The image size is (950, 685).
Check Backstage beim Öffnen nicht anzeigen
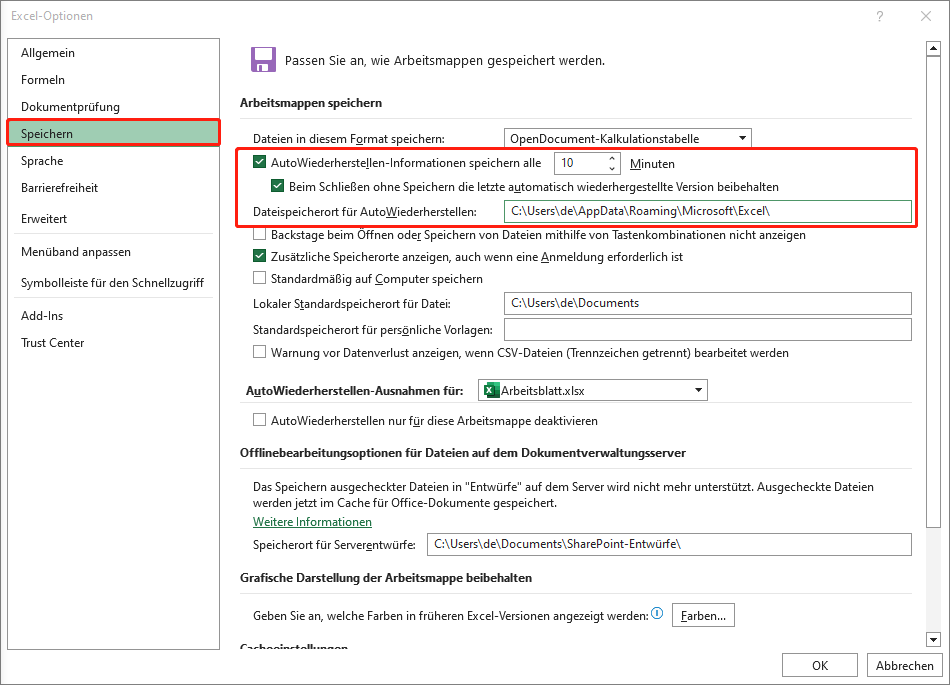(x=259, y=234)
